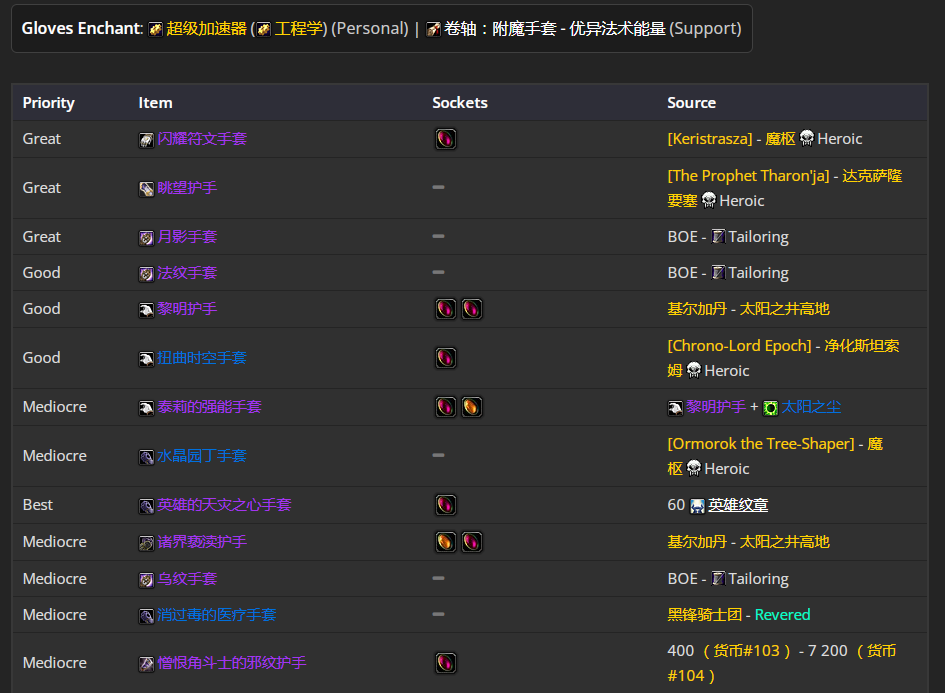
Task: Open the 英雄纹章 currency link
Action: (x=738, y=505)
